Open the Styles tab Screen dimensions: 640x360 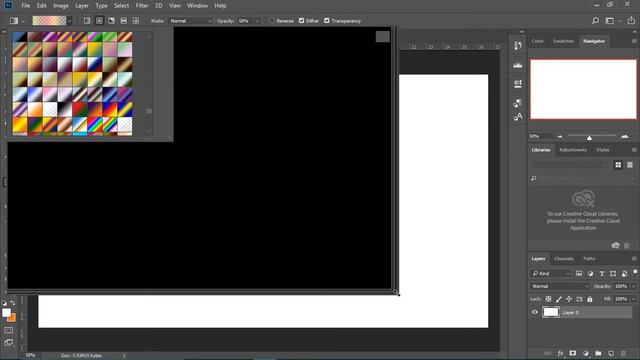[x=603, y=150]
